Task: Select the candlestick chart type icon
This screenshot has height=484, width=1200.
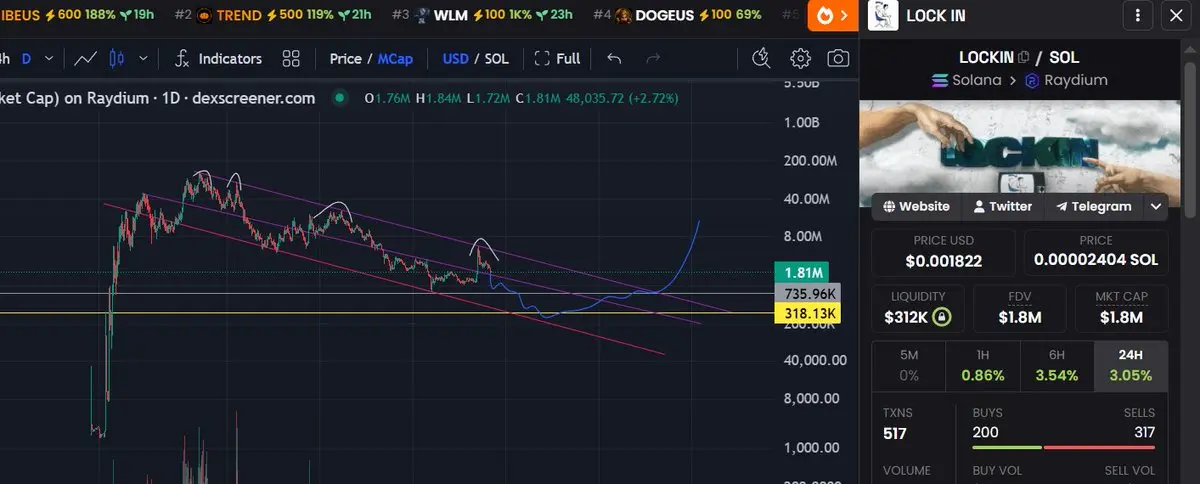Action: (118, 58)
